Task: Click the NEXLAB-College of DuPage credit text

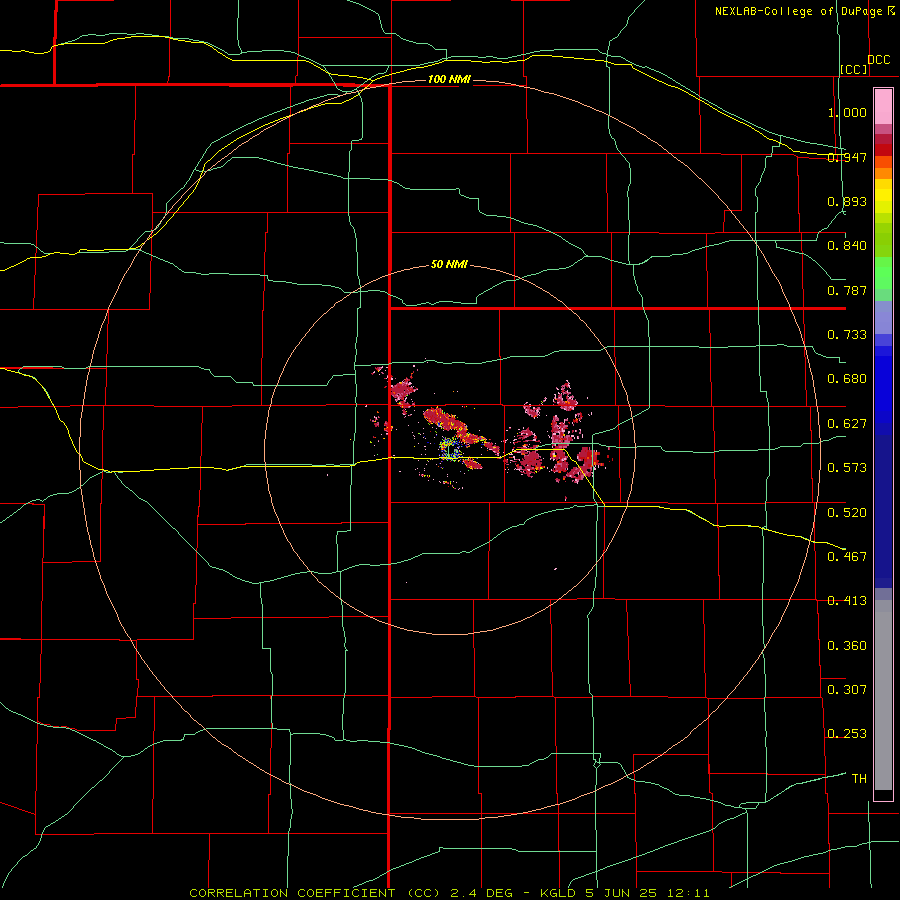Action: click(804, 11)
